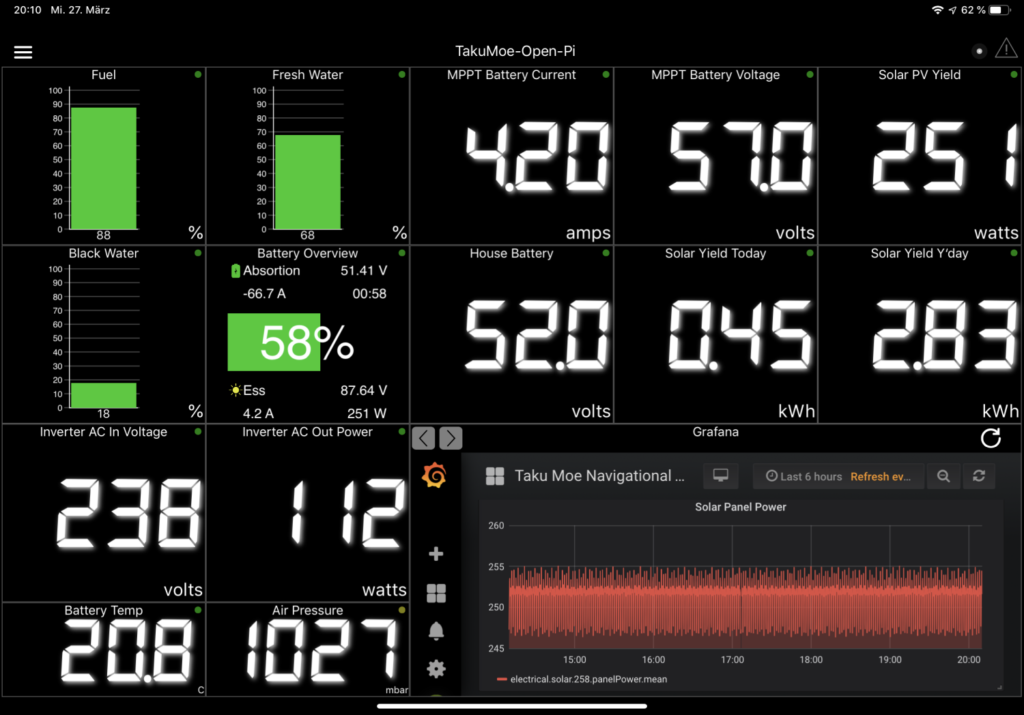Open Alerting via the bell icon
The width and height of the screenshot is (1024, 715).
pos(435,630)
